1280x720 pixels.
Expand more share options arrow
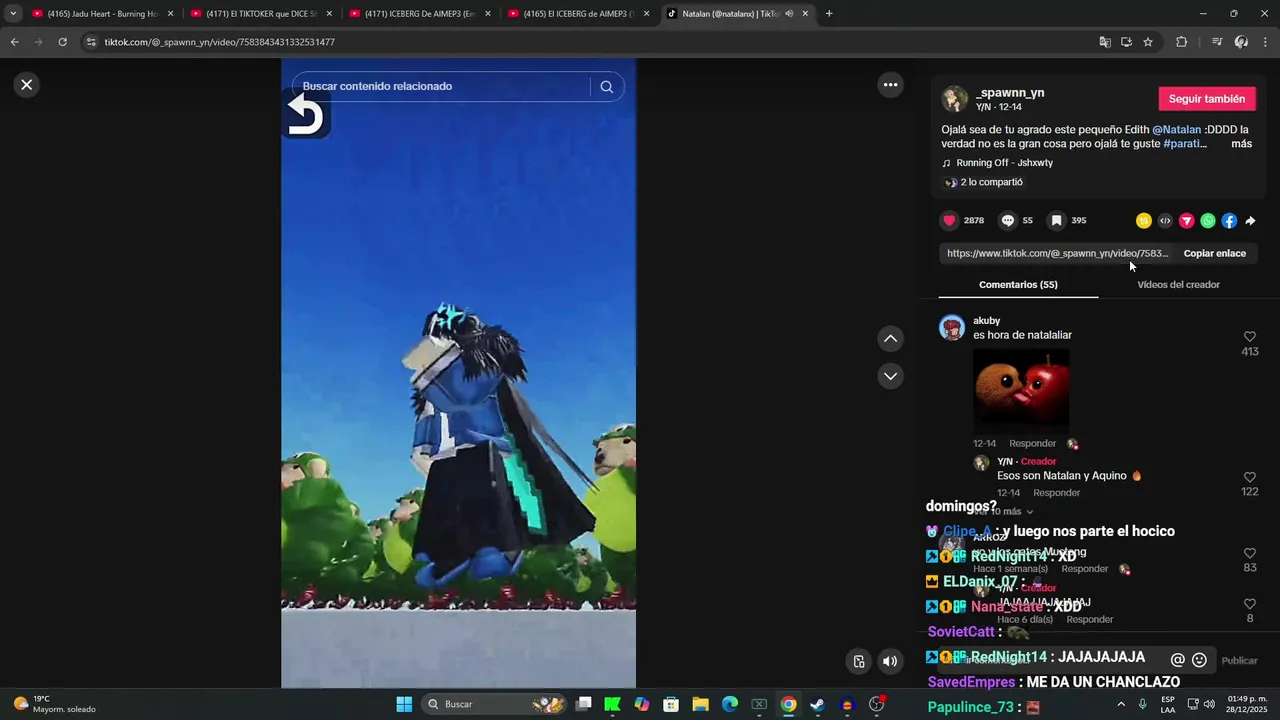pyautogui.click(x=1250, y=221)
